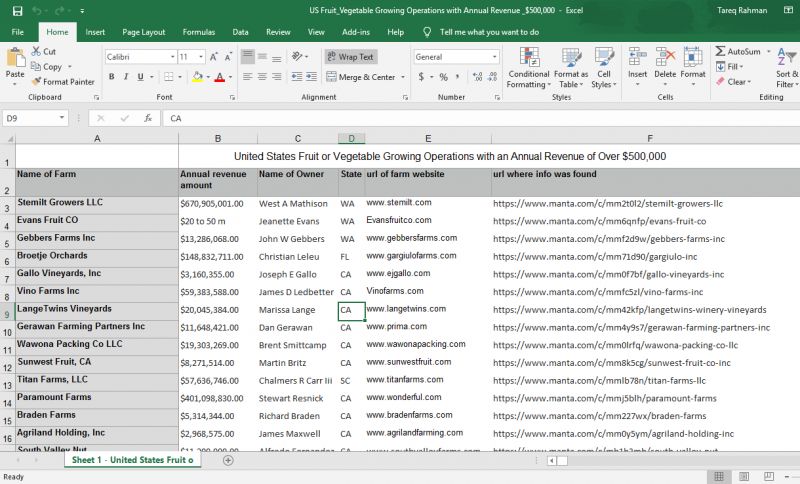Open the Format cells menu

point(693,66)
